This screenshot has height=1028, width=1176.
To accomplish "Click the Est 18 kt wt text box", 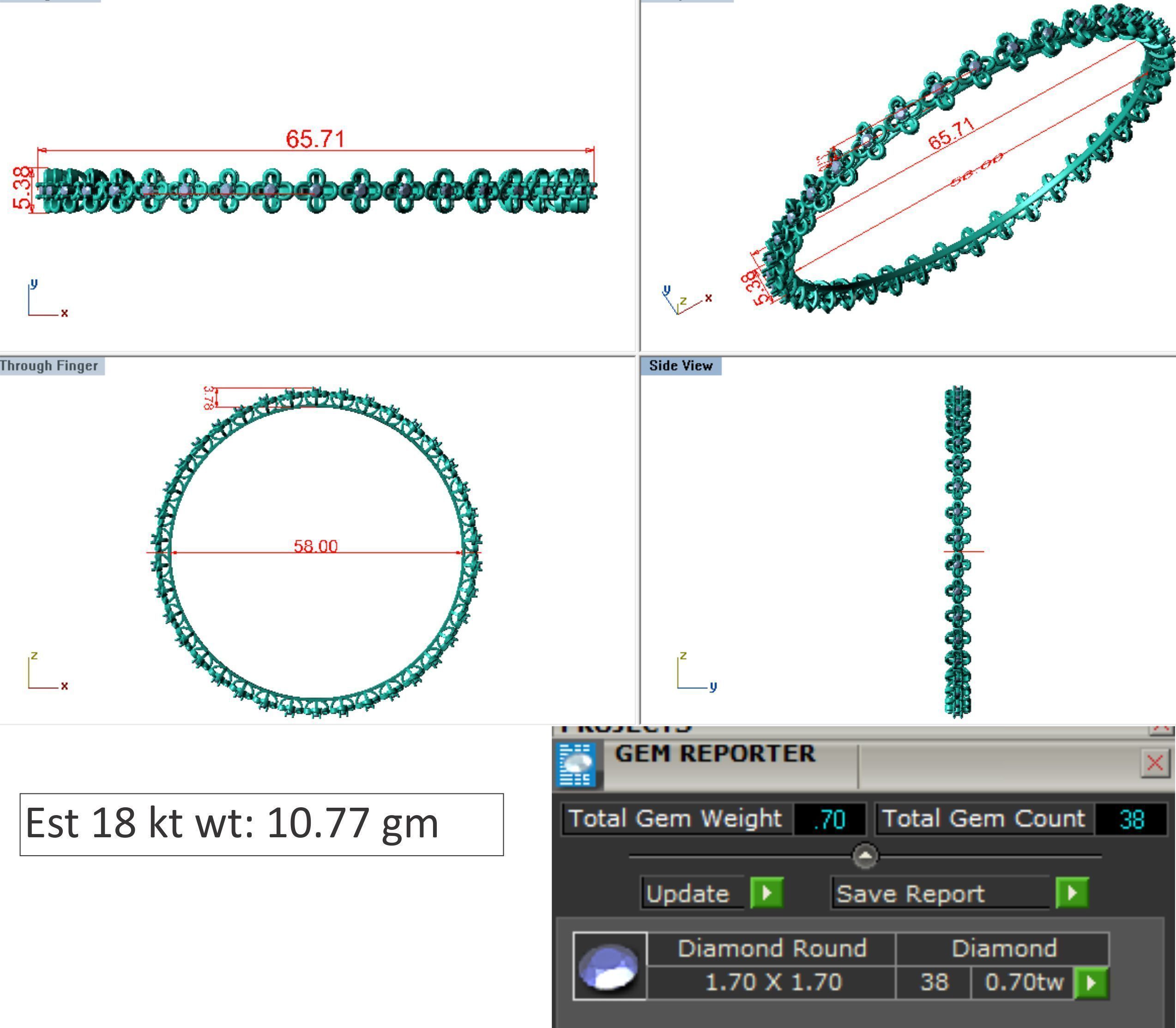I will point(262,825).
